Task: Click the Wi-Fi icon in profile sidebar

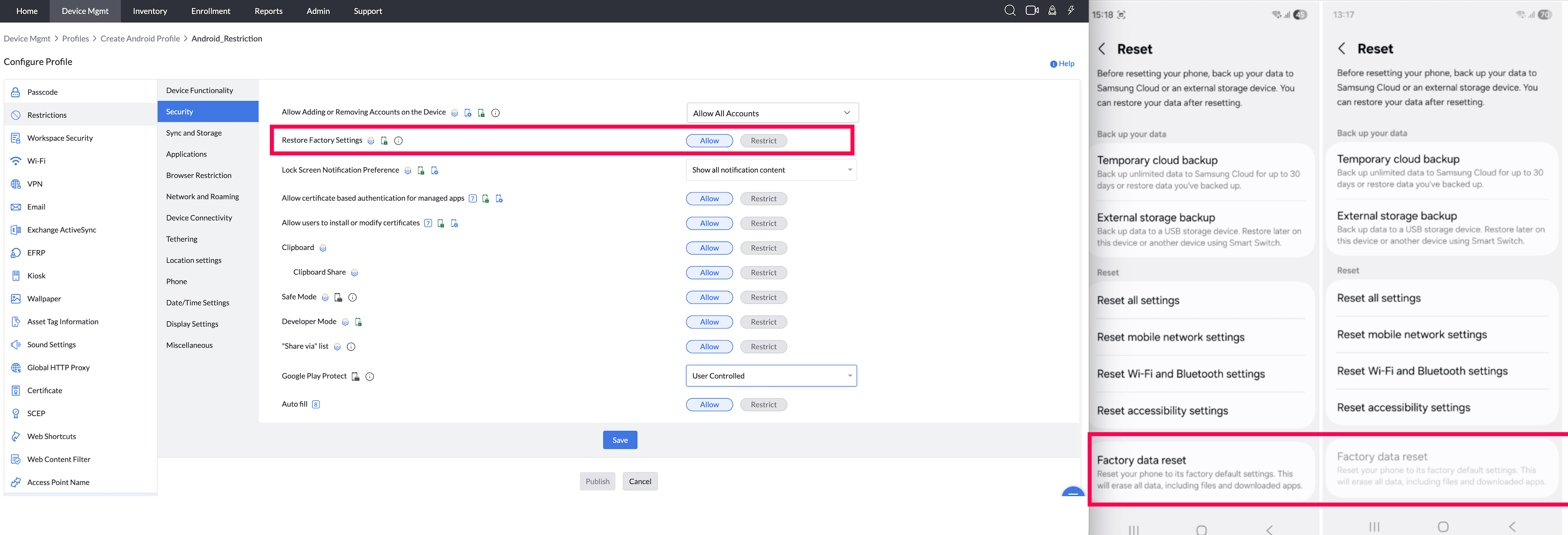Action: click(x=16, y=160)
